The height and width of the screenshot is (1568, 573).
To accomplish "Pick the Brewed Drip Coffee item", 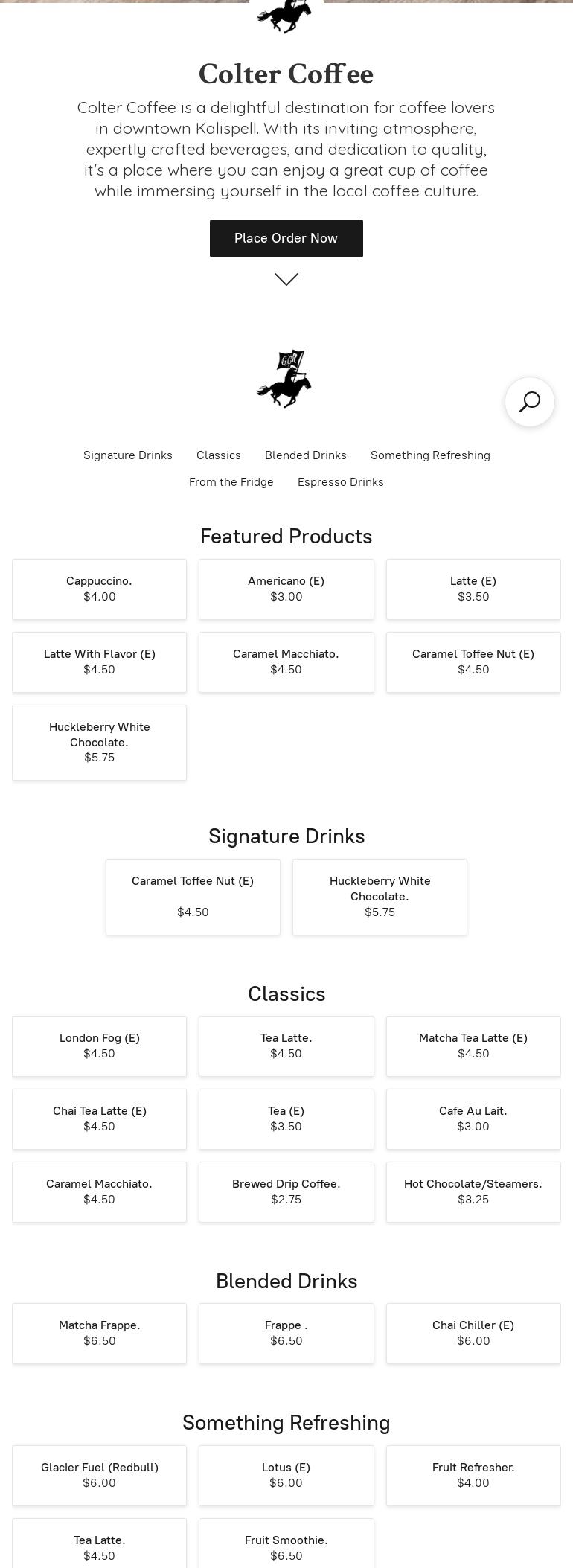I will 286,1191.
